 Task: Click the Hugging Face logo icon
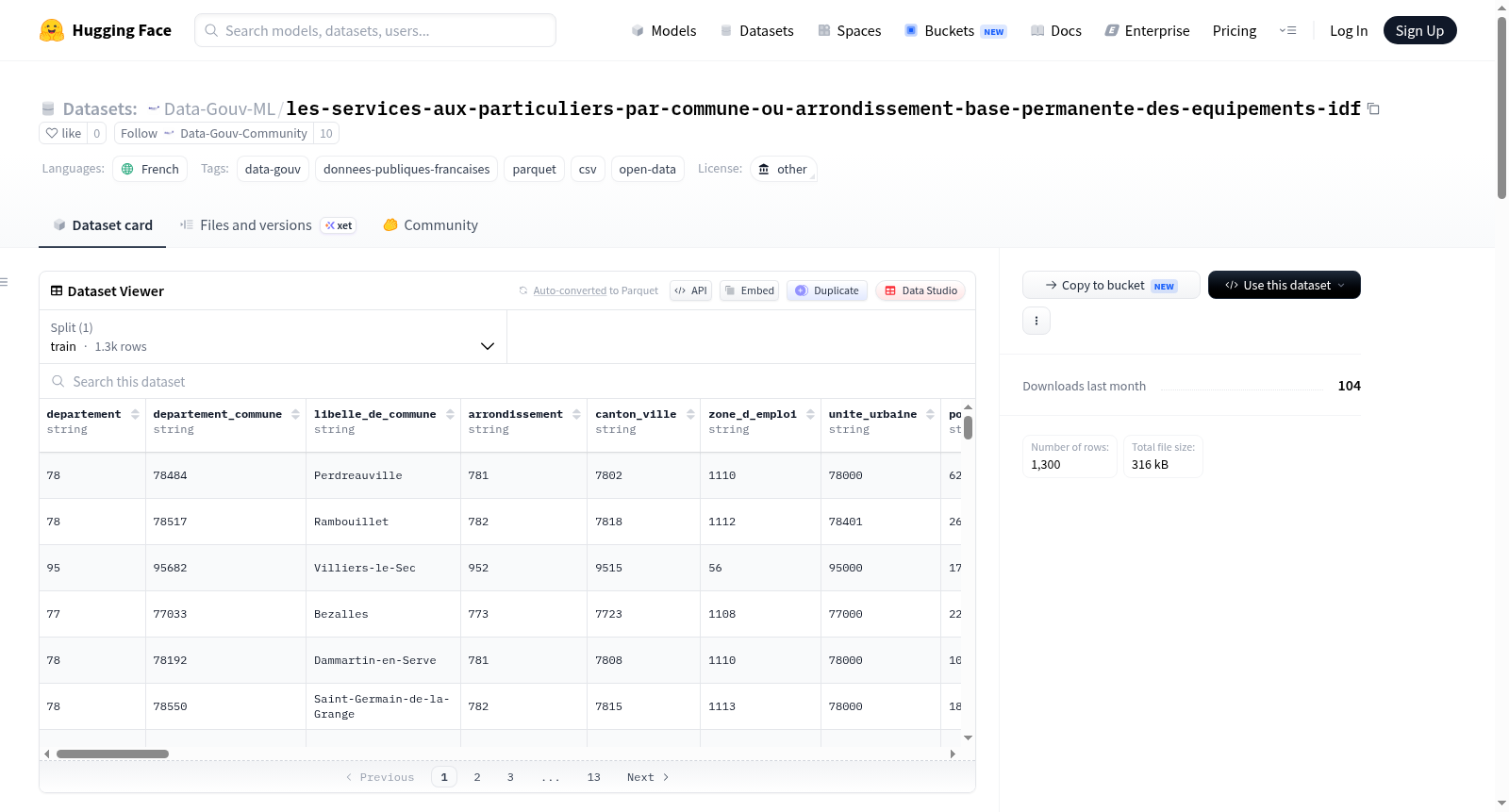(52, 30)
